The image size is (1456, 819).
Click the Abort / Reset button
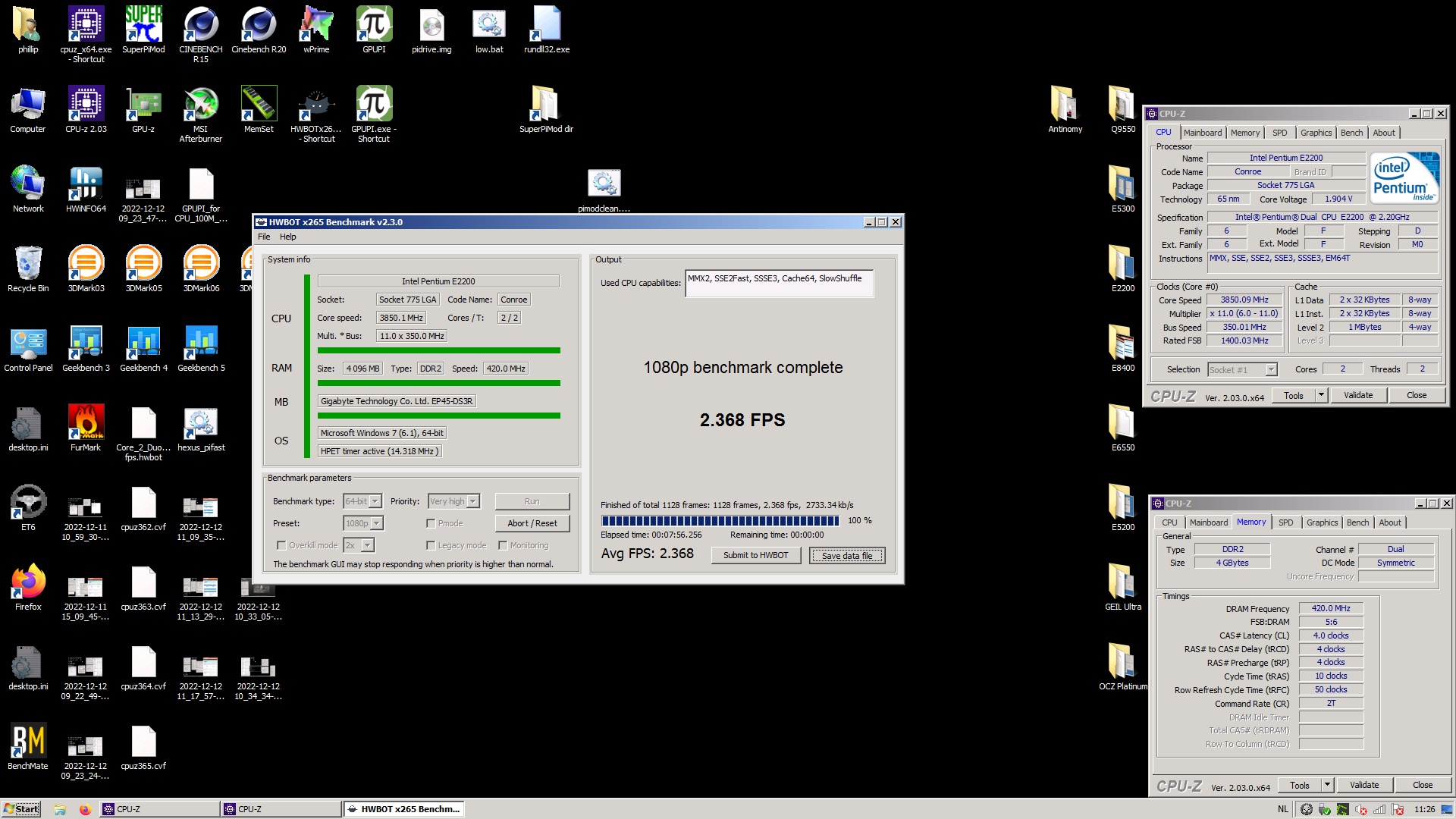(x=532, y=523)
